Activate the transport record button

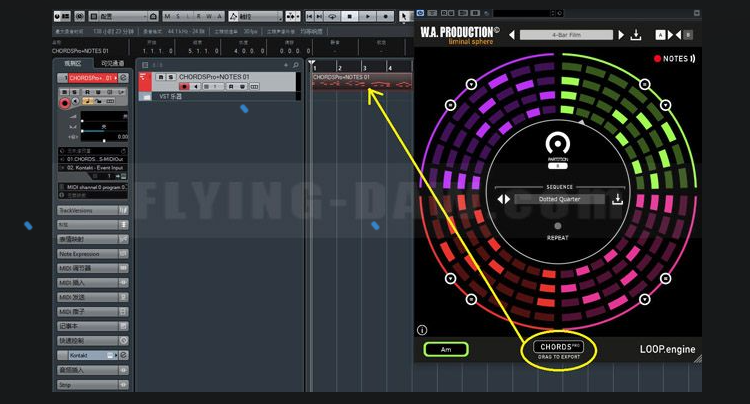tap(385, 16)
